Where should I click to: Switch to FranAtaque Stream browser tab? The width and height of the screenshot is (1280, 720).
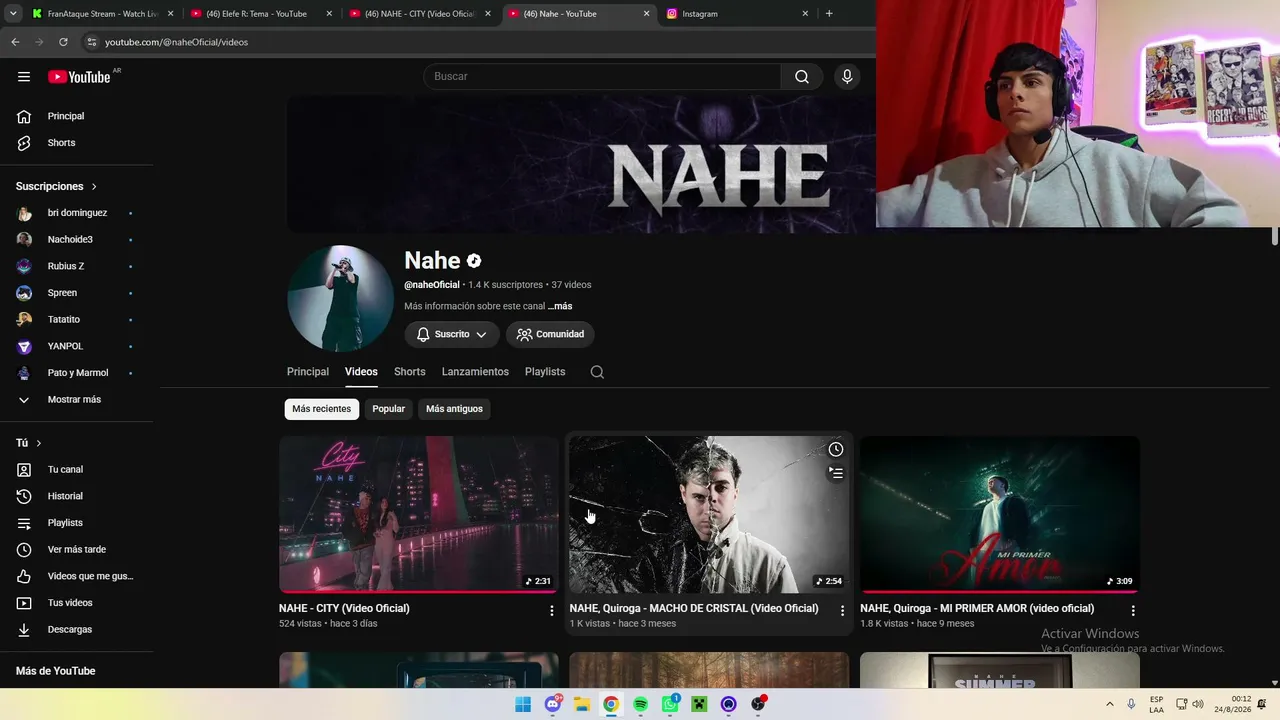pyautogui.click(x=103, y=14)
